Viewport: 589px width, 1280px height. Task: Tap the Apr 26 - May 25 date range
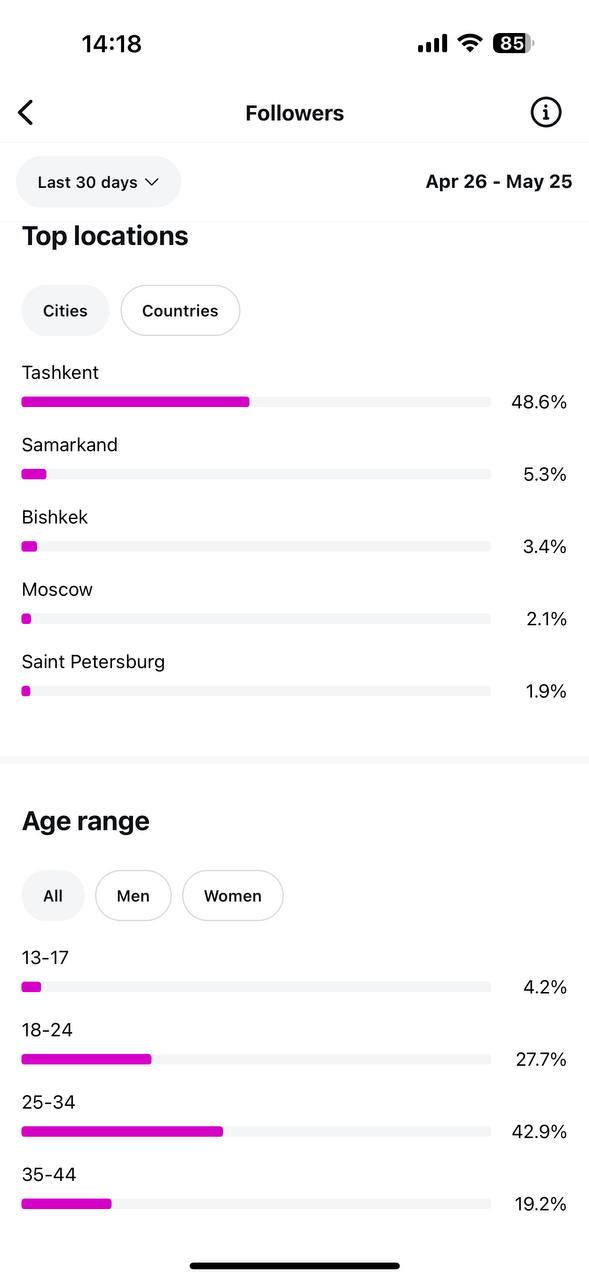click(x=499, y=182)
